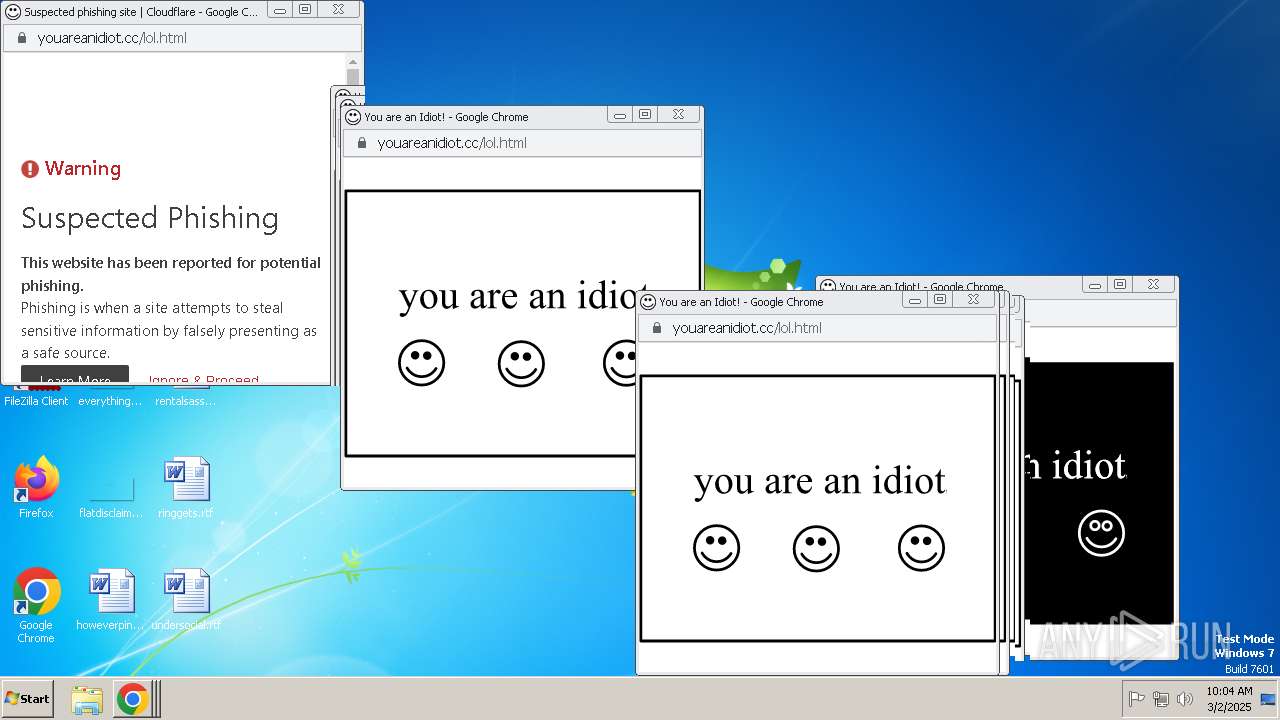
Task: Click lock icon in front Idiot window
Action: point(657,328)
